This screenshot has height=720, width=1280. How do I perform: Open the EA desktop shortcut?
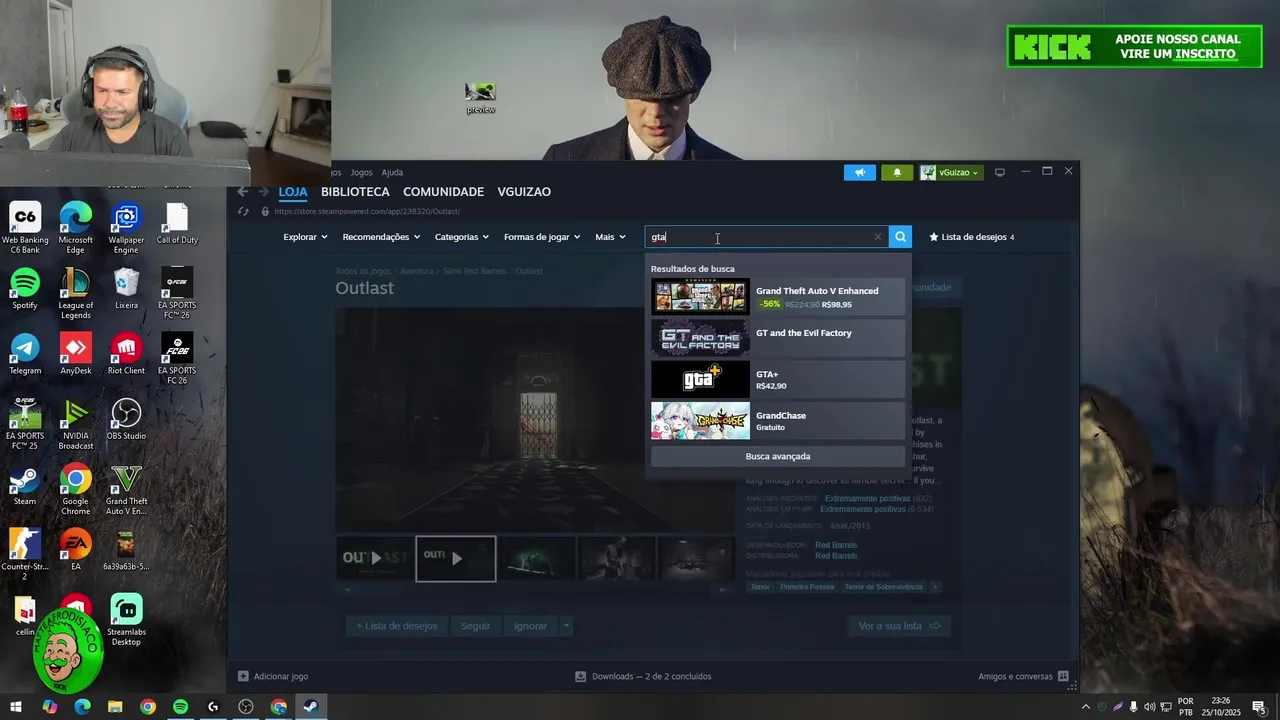[76, 550]
